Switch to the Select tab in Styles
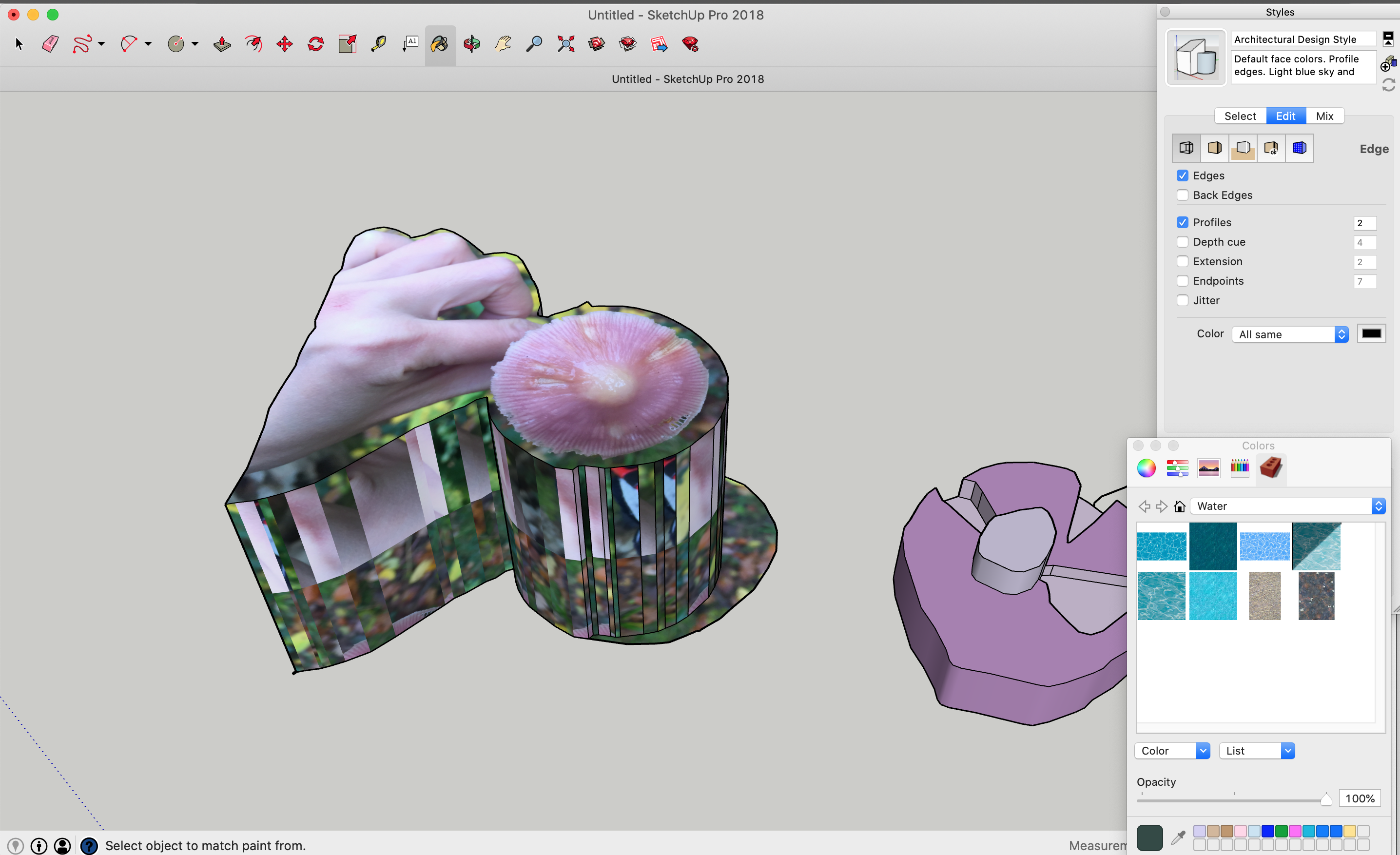The image size is (1400, 855). pyautogui.click(x=1240, y=116)
